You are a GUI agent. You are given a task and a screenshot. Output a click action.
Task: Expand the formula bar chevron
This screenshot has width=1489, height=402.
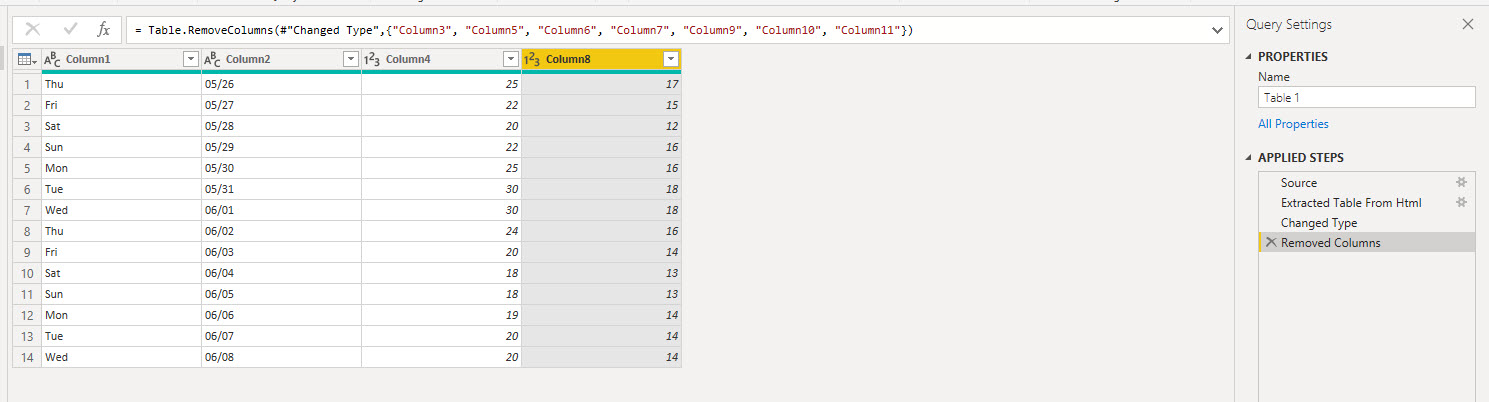point(1217,31)
